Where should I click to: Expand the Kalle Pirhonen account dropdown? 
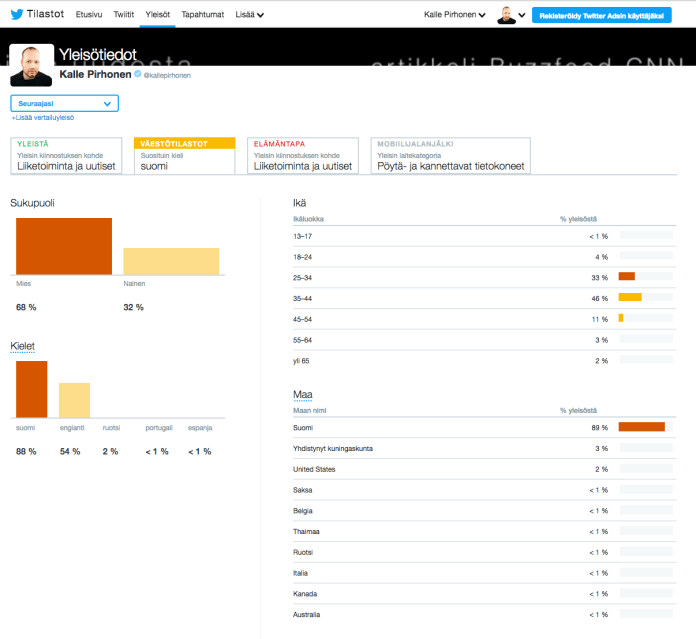click(x=455, y=15)
